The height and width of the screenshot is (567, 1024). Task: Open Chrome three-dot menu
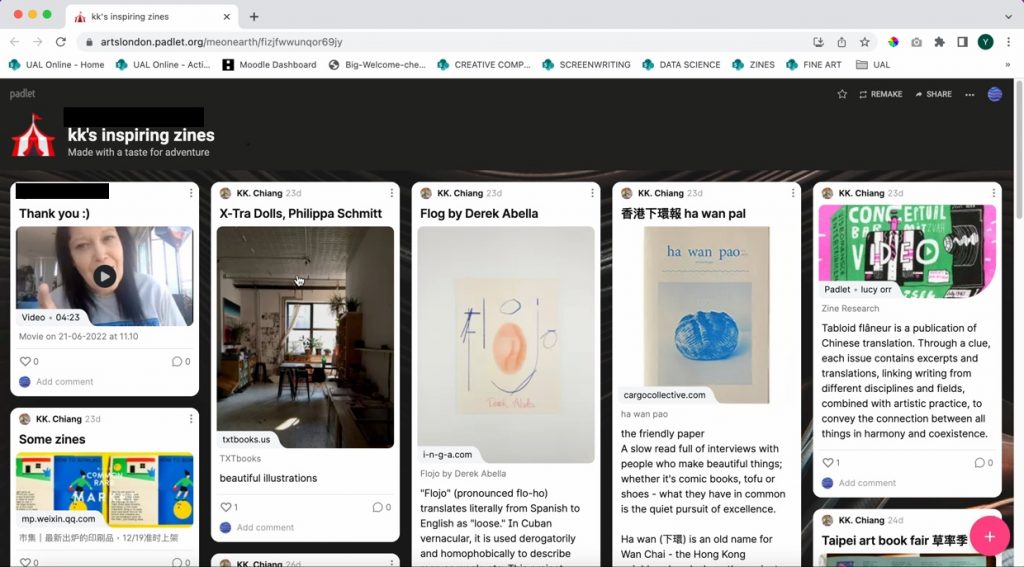point(1008,42)
